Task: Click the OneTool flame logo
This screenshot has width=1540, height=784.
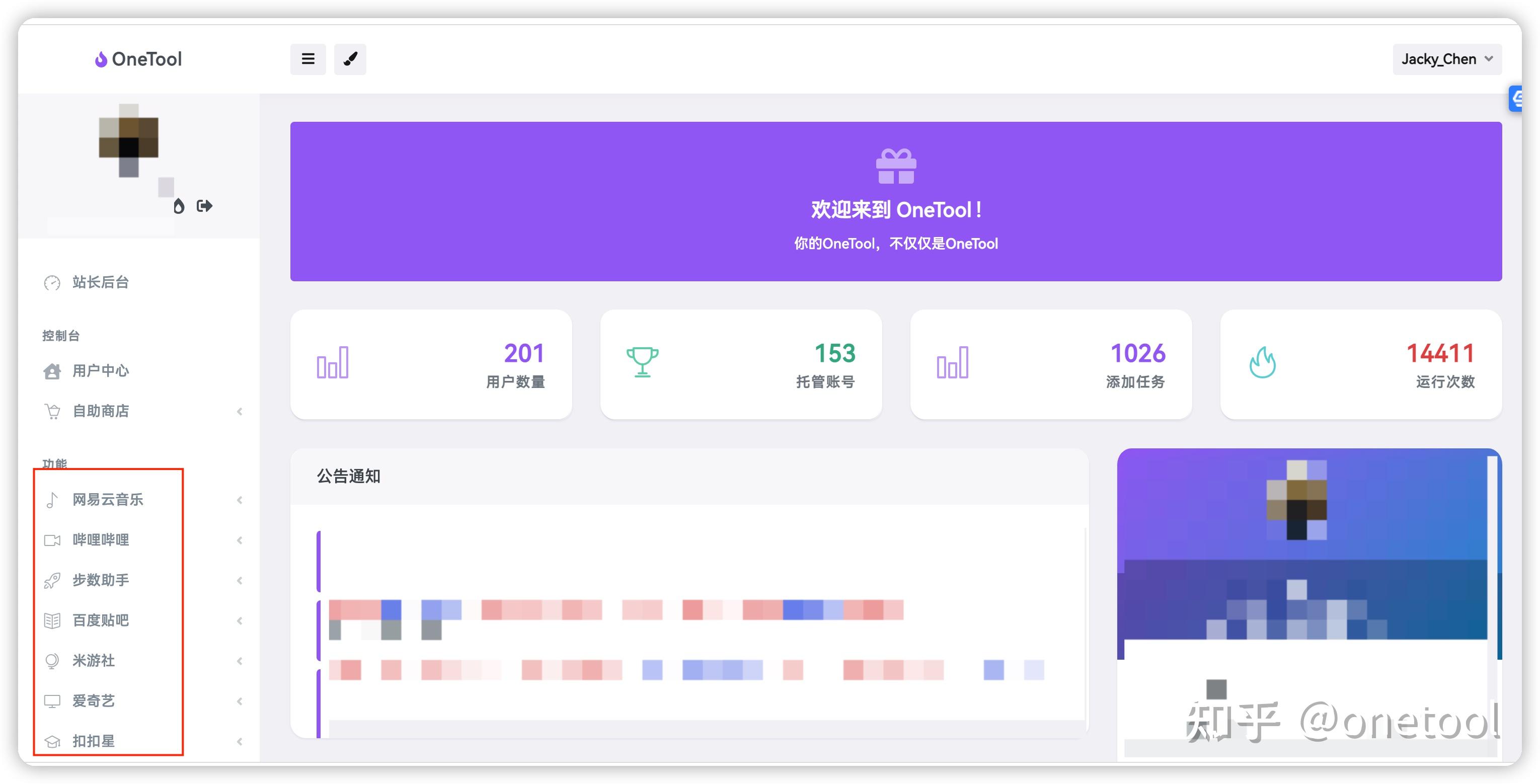Action: click(101, 59)
